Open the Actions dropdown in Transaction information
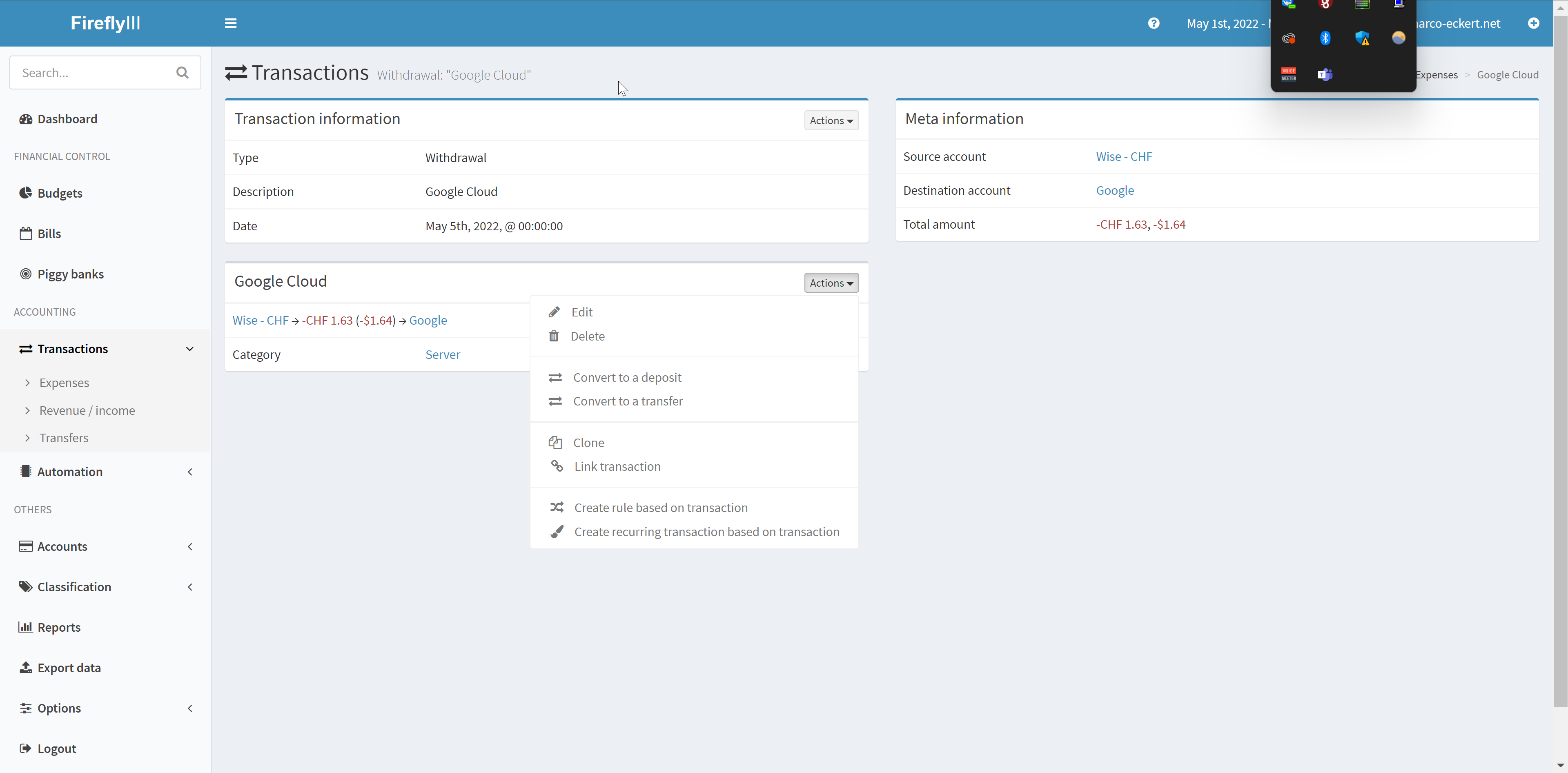This screenshot has height=773, width=1568. 831,120
